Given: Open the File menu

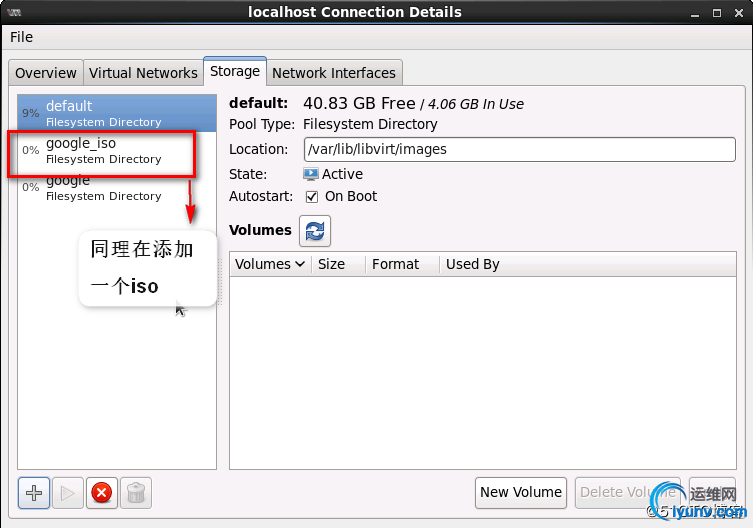Looking at the screenshot, I should tap(21, 37).
